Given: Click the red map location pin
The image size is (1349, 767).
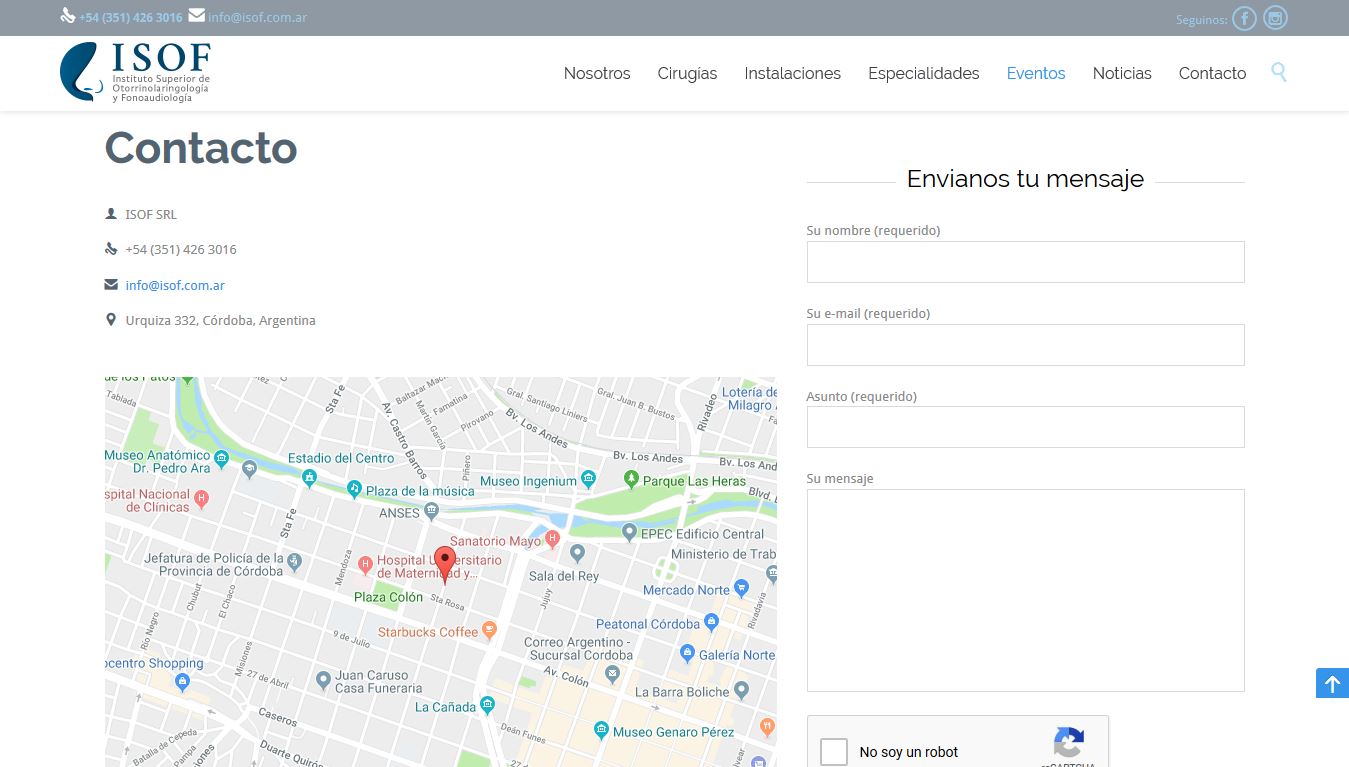Looking at the screenshot, I should coord(445,564).
